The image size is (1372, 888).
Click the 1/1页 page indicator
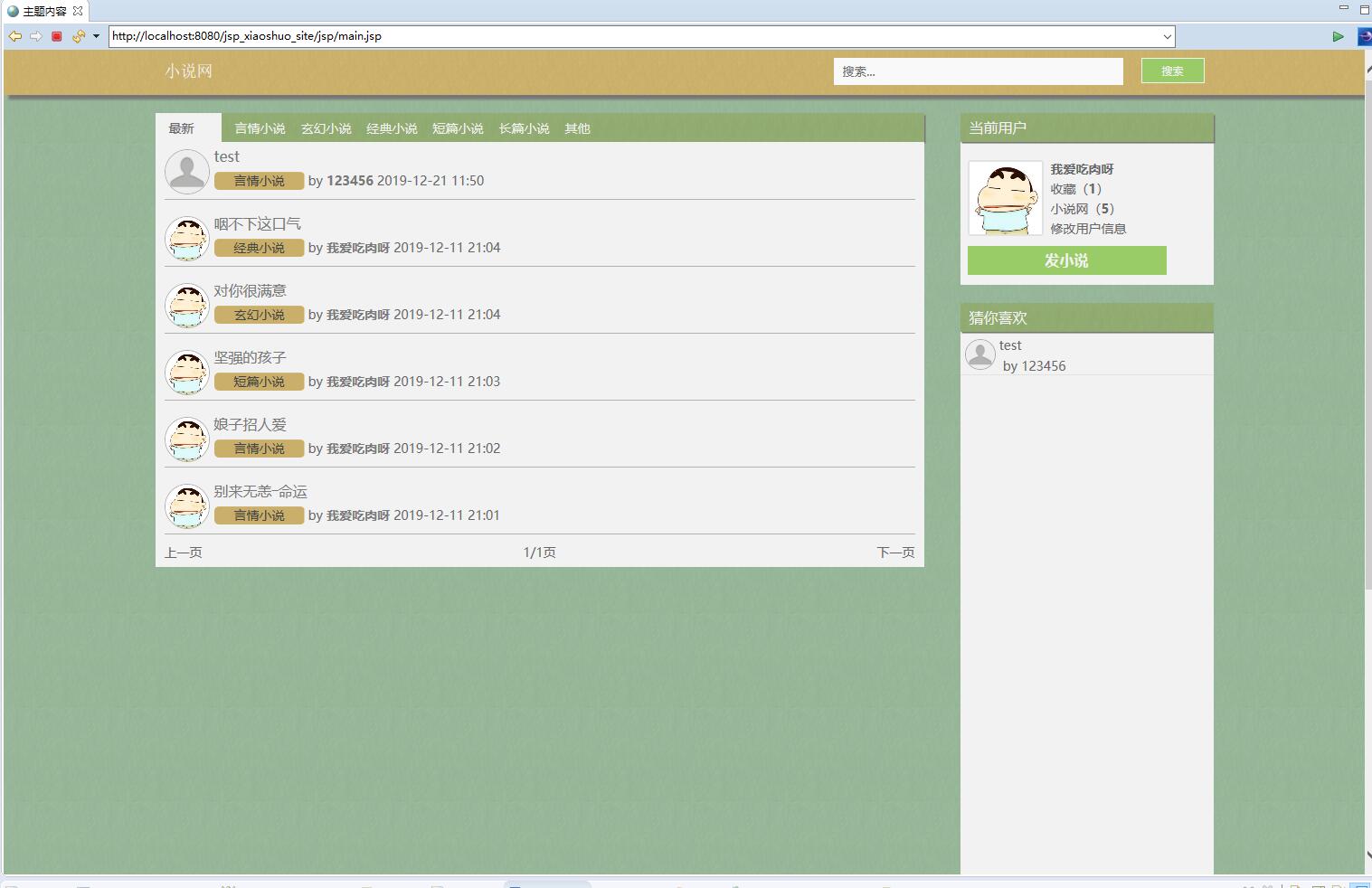point(540,553)
